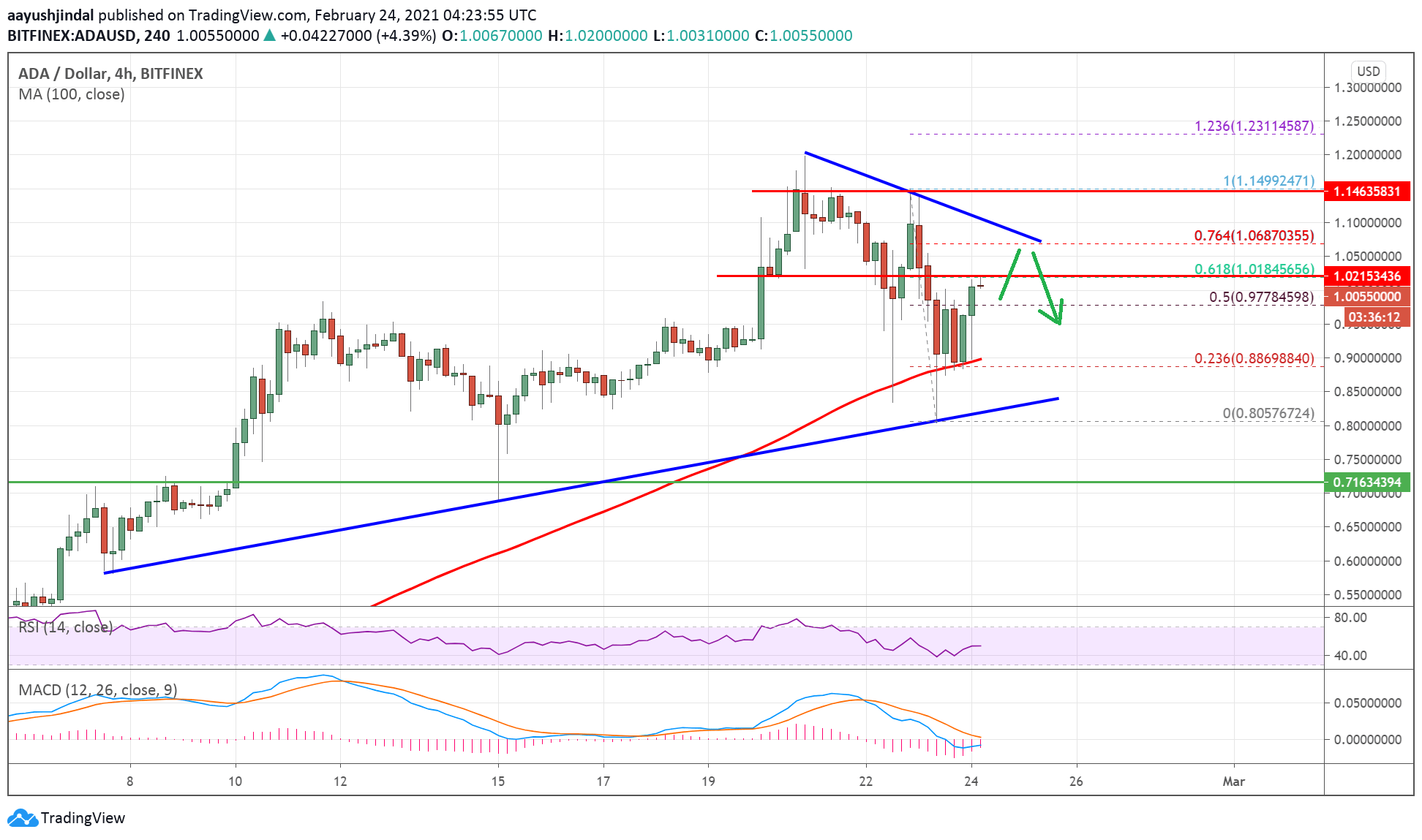This screenshot has width=1422, height=840.
Task: Click the date label 19 on time axis
Action: (x=708, y=781)
